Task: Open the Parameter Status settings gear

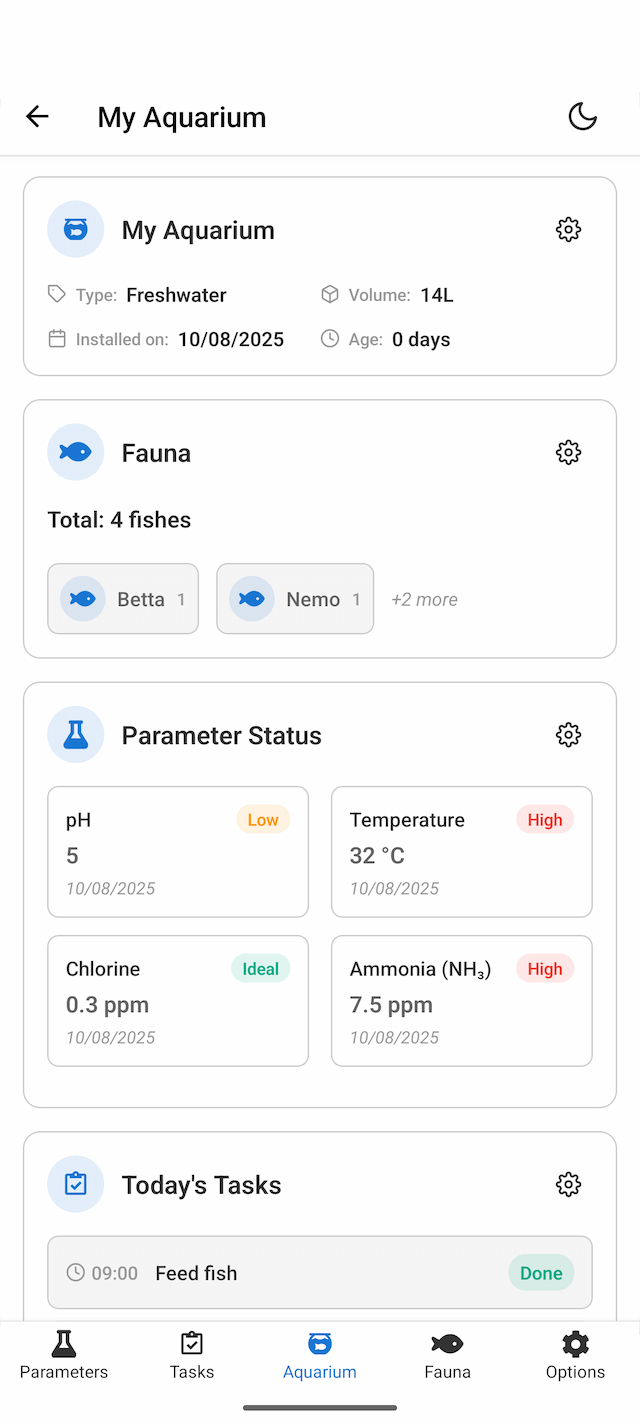Action: 568,735
